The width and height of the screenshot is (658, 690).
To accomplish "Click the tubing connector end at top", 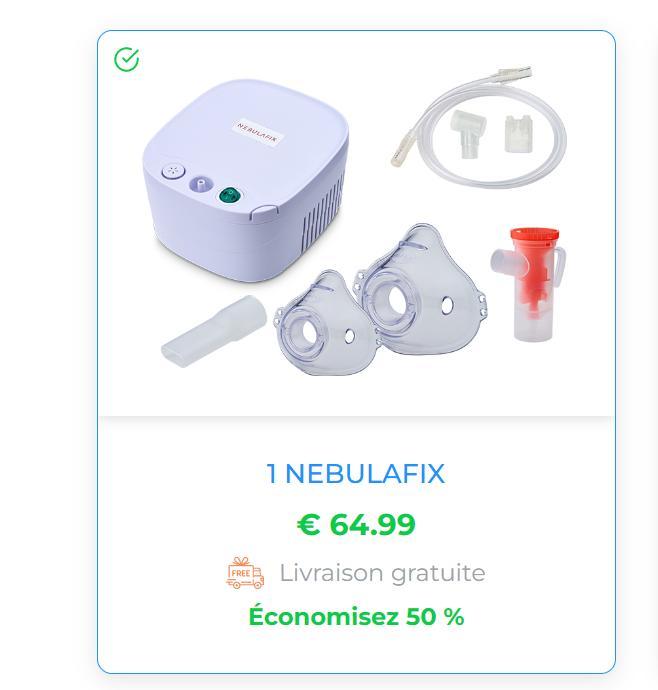I will [x=514, y=72].
